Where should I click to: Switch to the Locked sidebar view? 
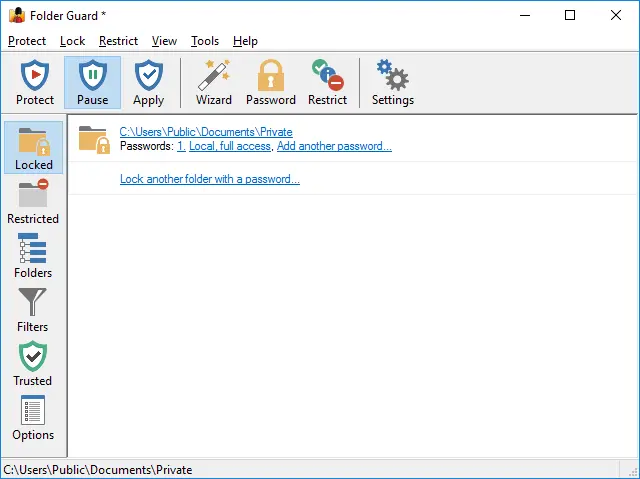[34, 148]
